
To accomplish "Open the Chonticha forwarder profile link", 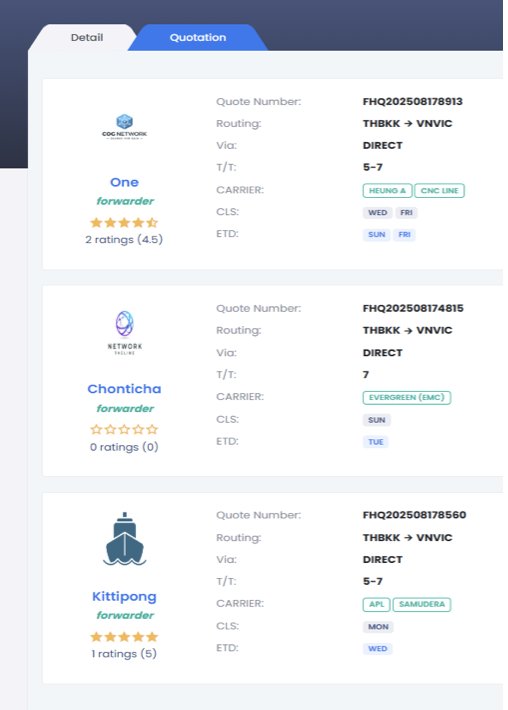I will coord(124,389).
